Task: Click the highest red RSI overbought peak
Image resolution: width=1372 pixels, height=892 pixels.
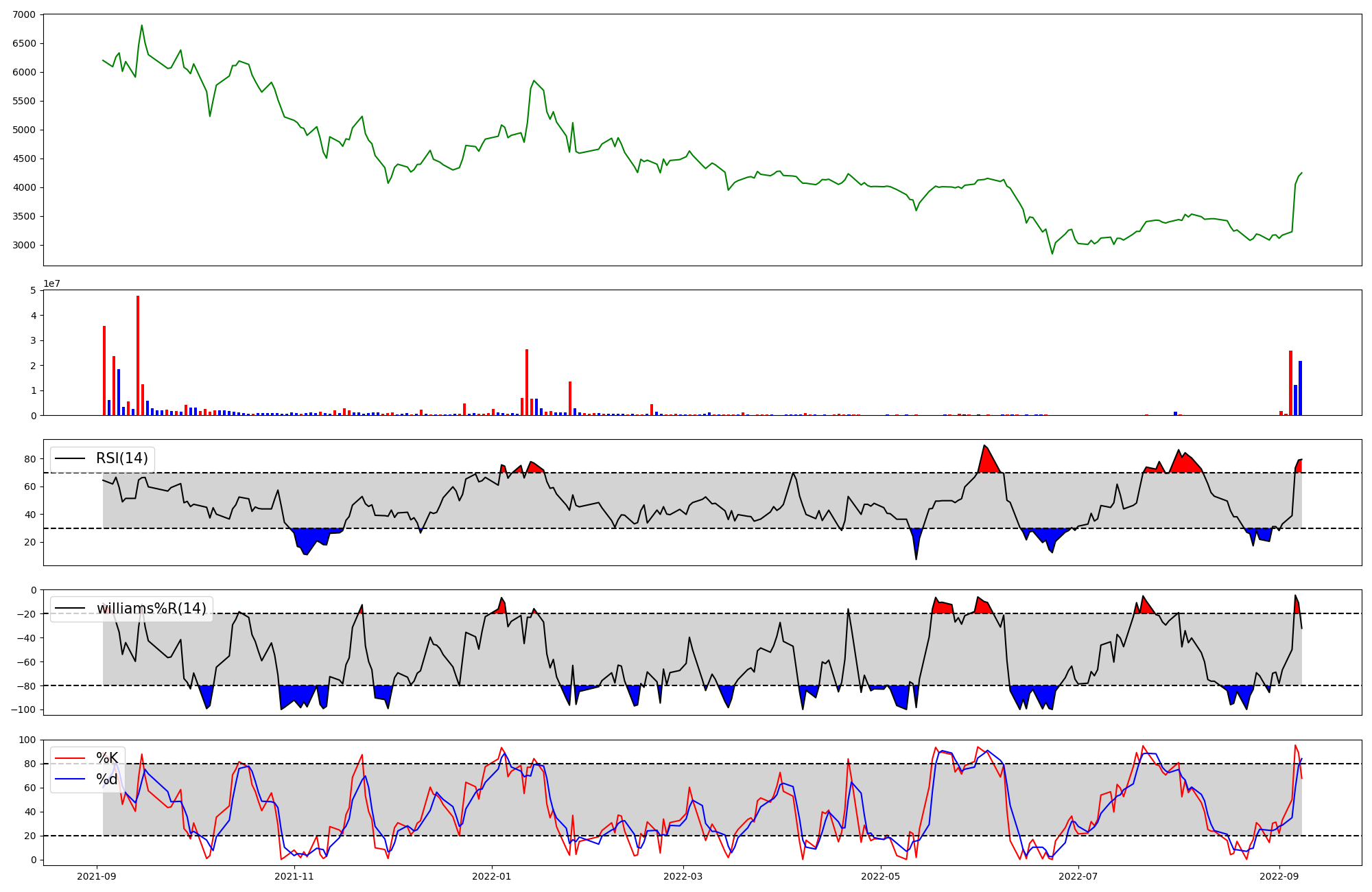Action: (x=987, y=460)
